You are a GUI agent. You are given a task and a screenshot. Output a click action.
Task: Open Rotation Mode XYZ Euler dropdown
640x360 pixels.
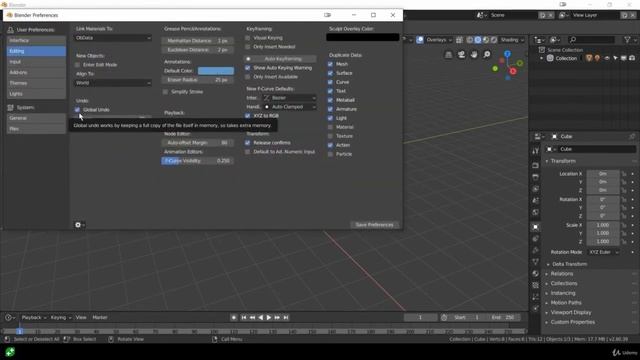pyautogui.click(x=603, y=252)
